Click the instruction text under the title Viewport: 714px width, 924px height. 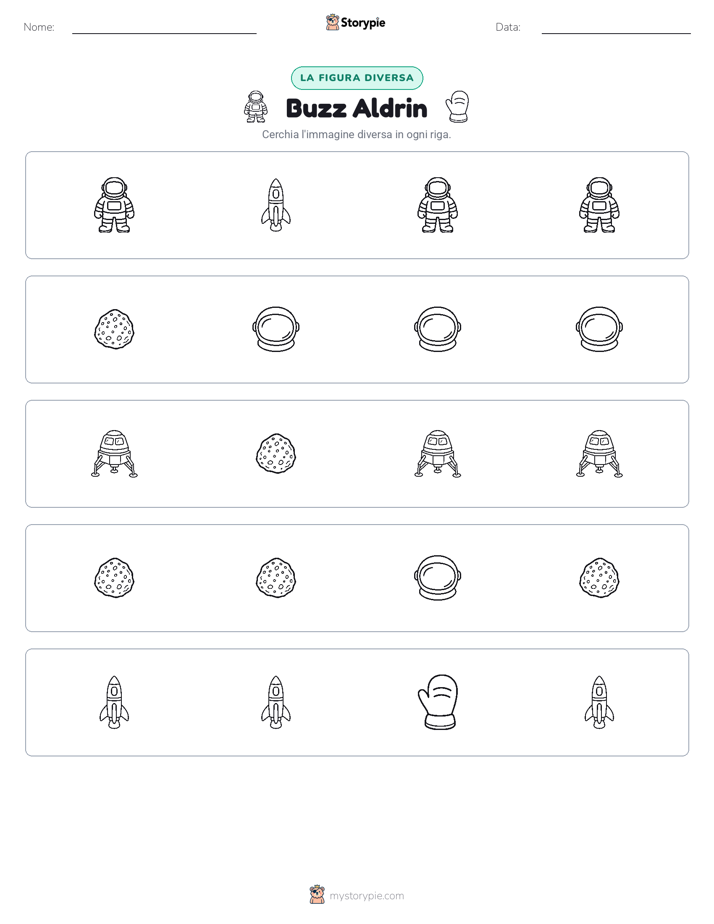click(356, 134)
